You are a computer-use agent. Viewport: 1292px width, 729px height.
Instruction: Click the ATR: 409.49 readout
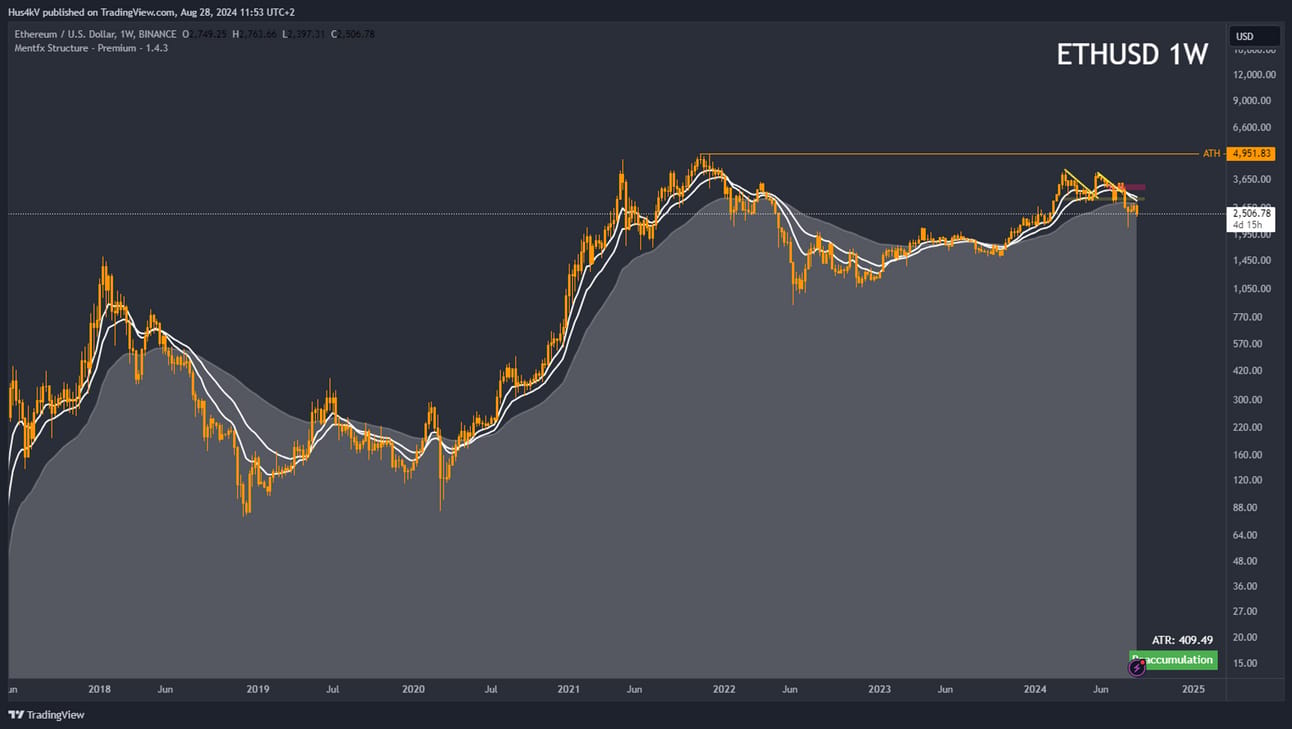tap(1182, 640)
